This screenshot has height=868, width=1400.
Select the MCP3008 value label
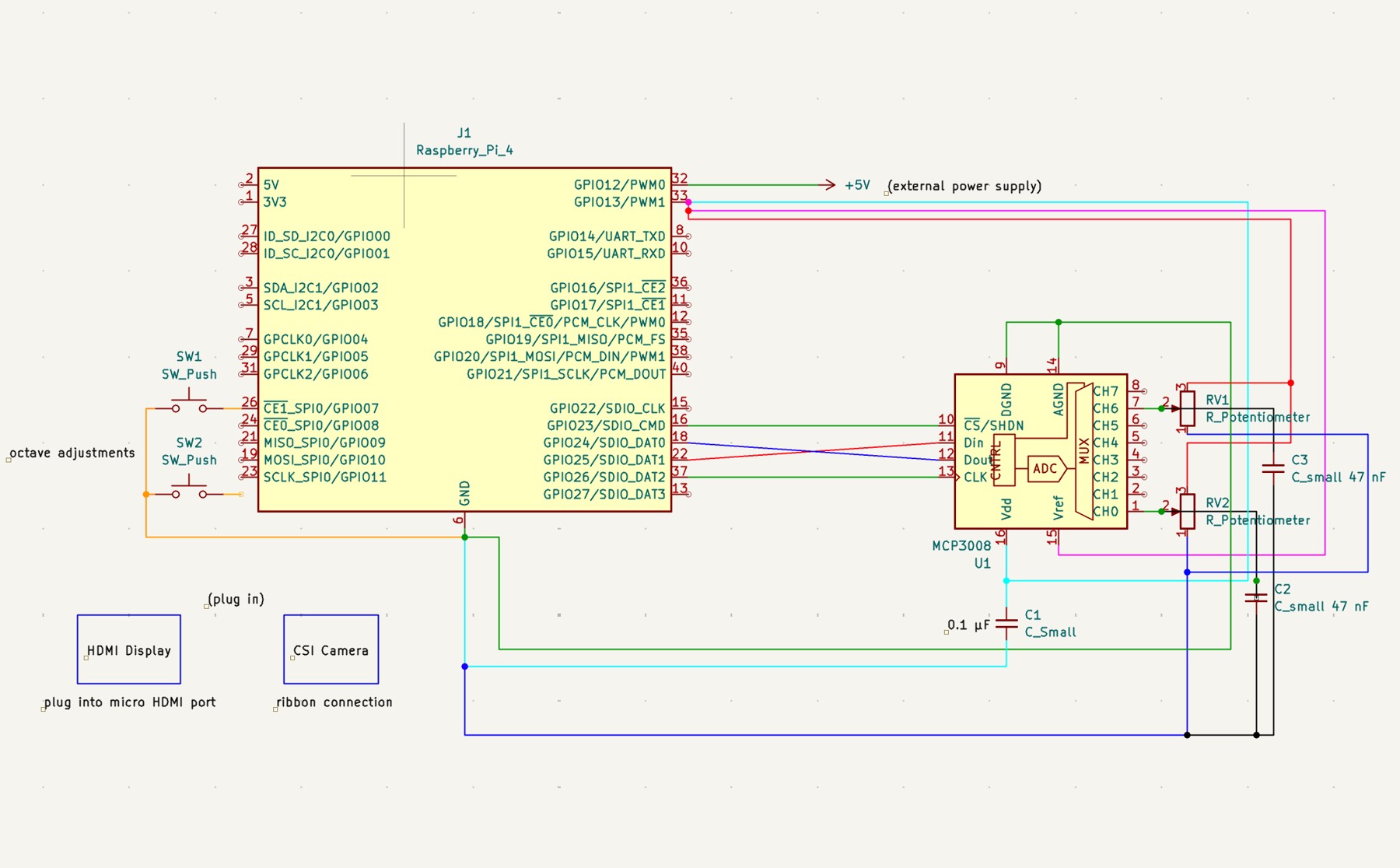pyautogui.click(x=961, y=546)
